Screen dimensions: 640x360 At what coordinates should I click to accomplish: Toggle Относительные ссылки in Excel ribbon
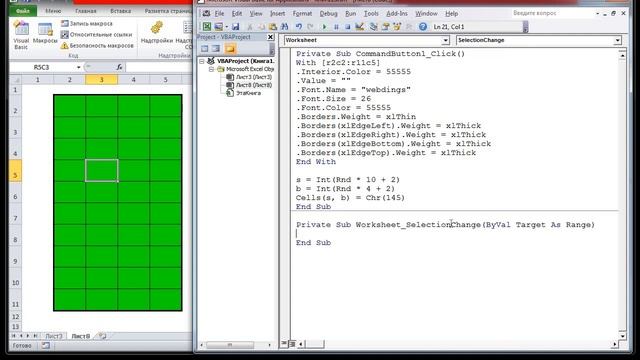tap(96, 35)
